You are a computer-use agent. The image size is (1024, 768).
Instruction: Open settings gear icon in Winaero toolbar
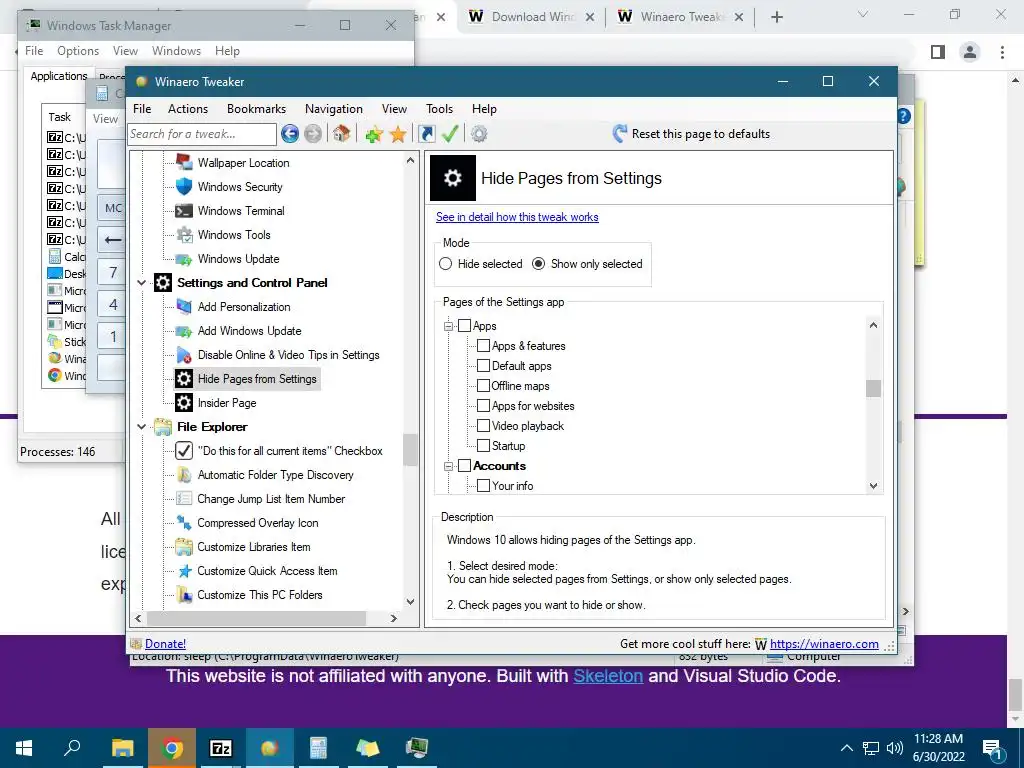479,134
